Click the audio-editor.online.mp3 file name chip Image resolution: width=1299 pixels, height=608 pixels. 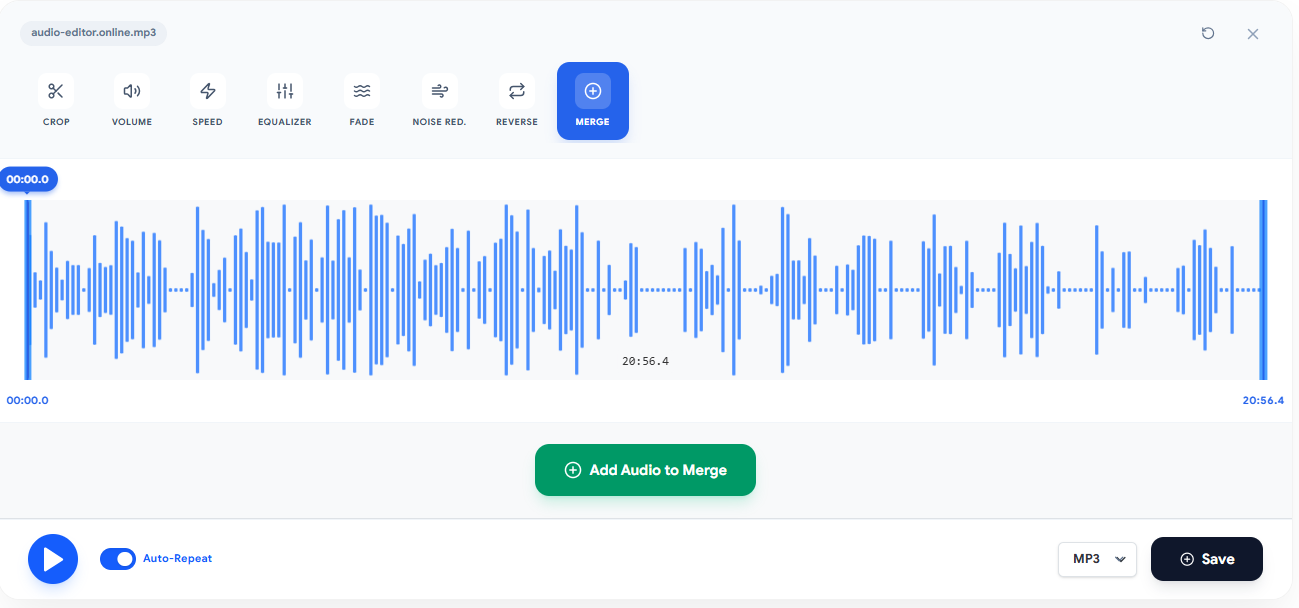(x=93, y=33)
